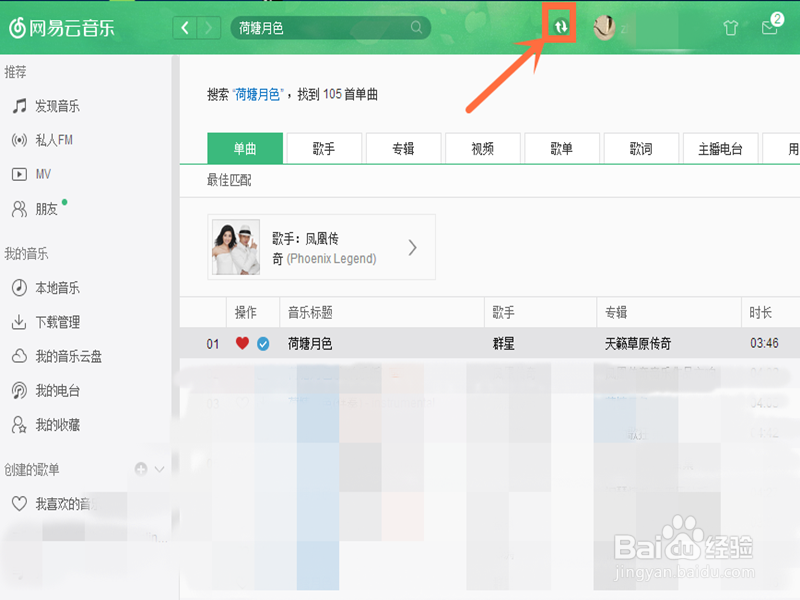The height and width of the screenshot is (600, 800).
Task: Collapse the 创建的歌单 playlist section
Action: [x=159, y=467]
